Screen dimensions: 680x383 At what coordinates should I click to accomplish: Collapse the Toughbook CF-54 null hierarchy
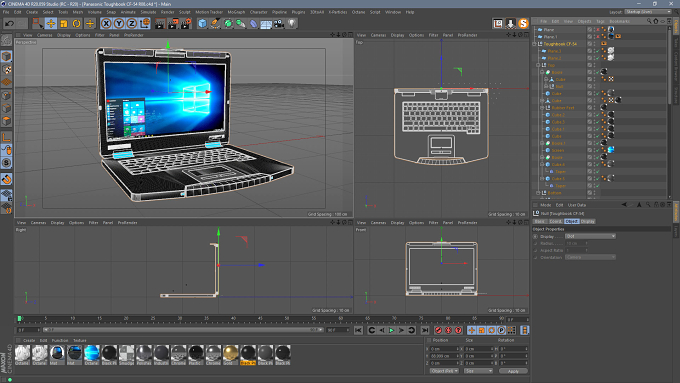[535, 44]
